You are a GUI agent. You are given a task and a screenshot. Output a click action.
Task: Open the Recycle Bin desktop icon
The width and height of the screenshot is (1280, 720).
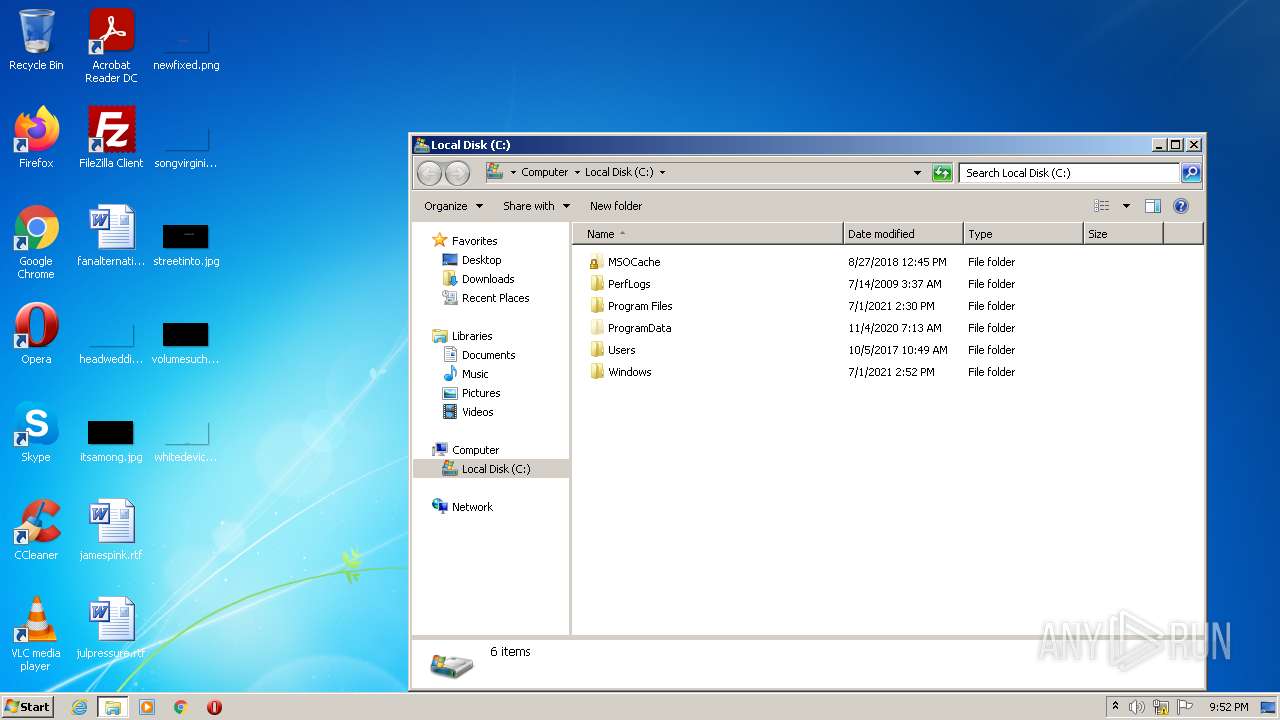(x=36, y=40)
